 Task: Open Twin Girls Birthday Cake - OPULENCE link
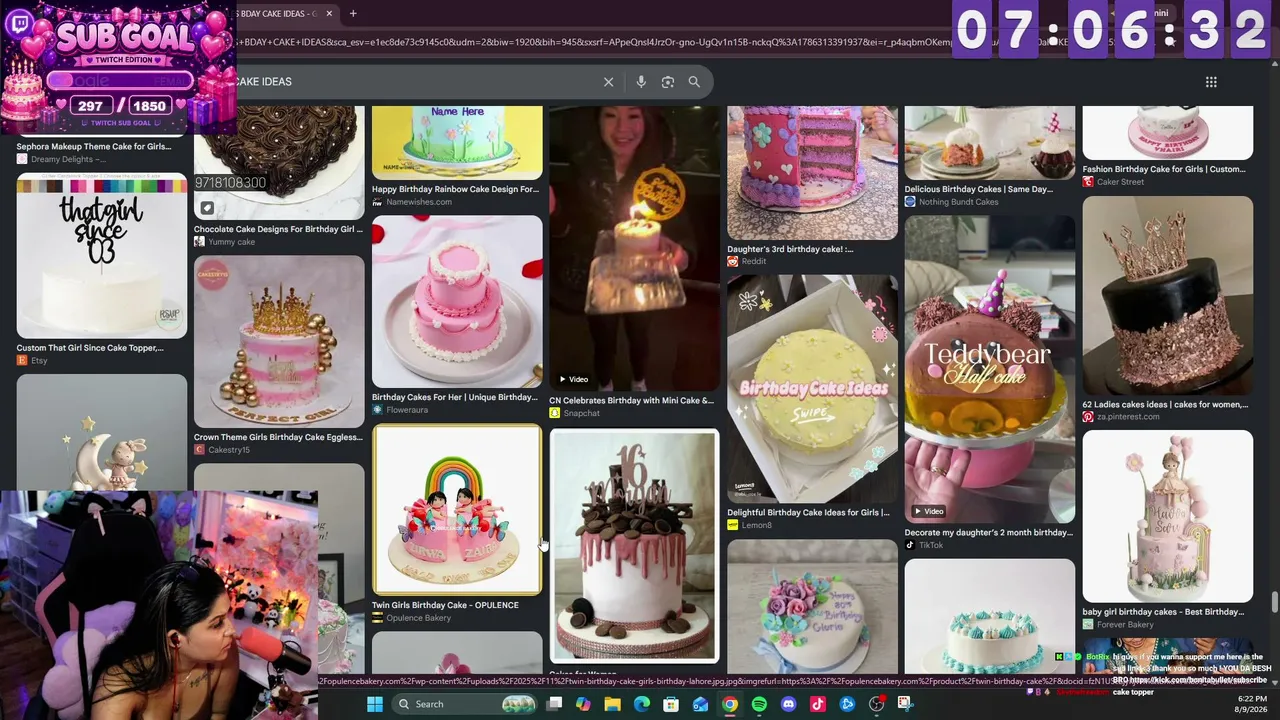pos(445,605)
